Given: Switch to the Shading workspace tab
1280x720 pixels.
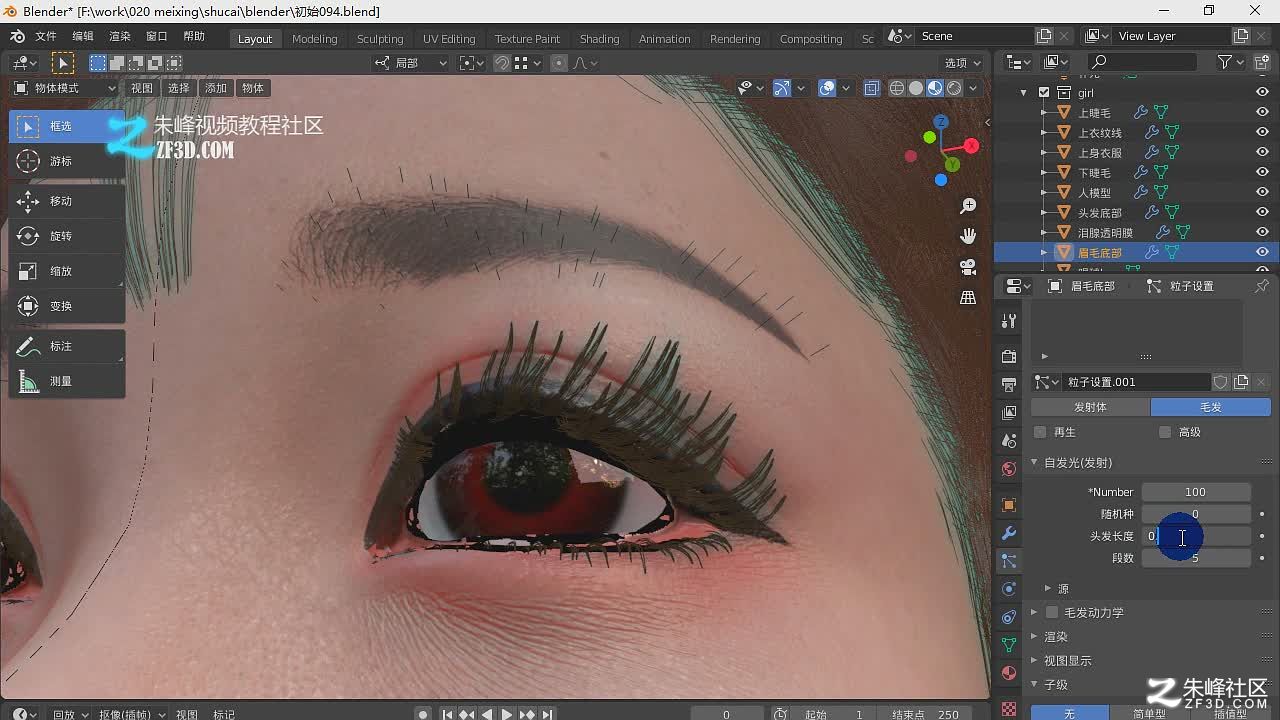Looking at the screenshot, I should tap(599, 39).
